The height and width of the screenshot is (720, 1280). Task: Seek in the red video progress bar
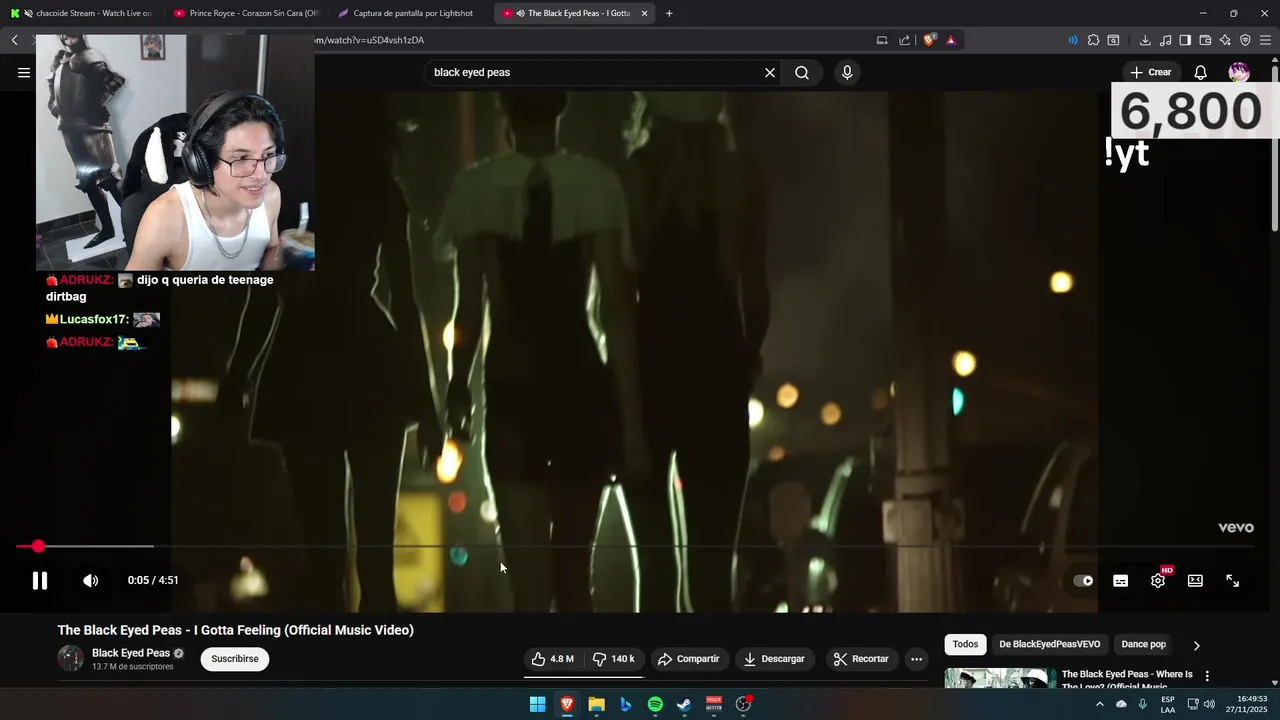click(x=634, y=546)
